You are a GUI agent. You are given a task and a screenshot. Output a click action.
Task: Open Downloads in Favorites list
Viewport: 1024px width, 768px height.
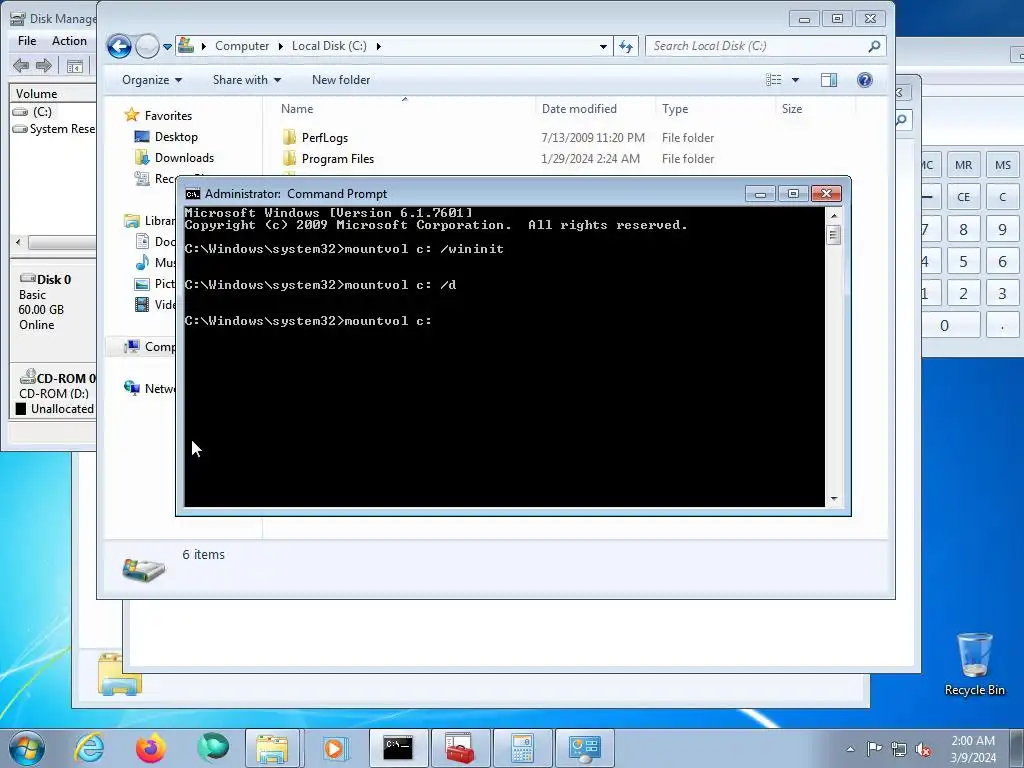184,157
